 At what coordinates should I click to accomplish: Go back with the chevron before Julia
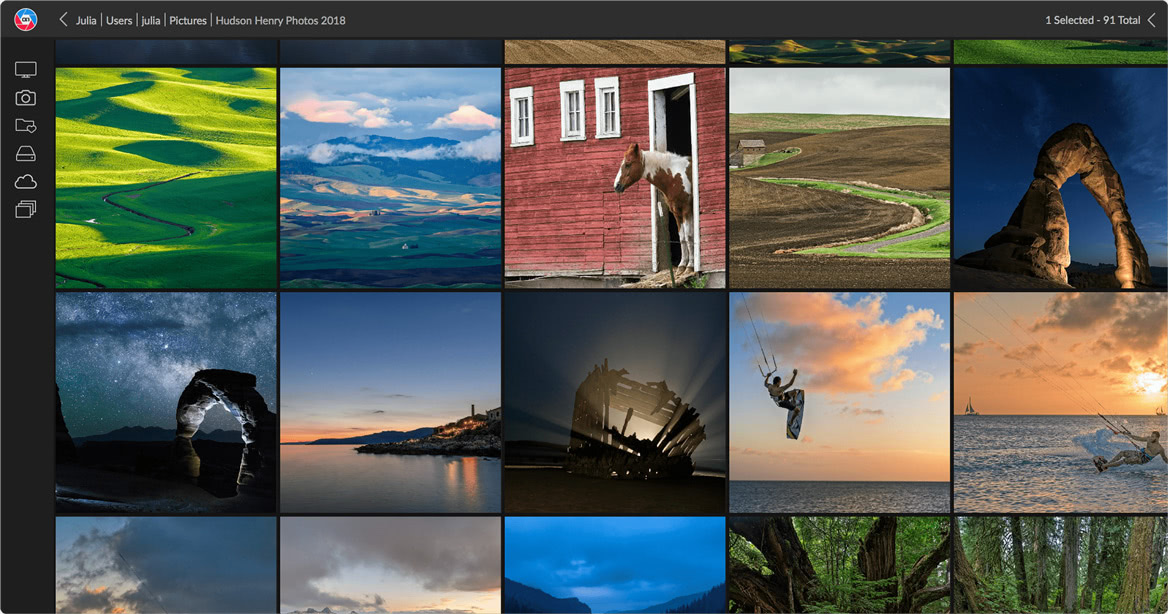point(63,19)
